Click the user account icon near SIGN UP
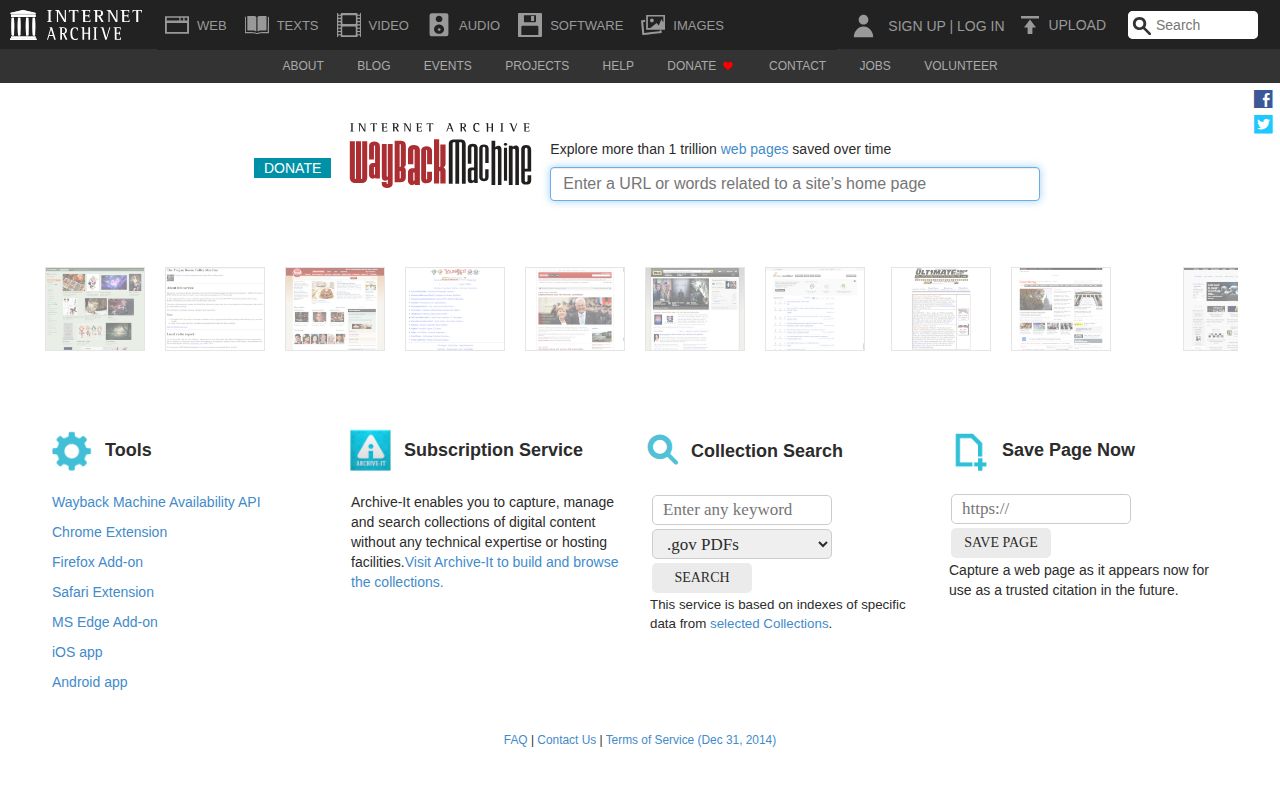The width and height of the screenshot is (1280, 800). point(862,25)
